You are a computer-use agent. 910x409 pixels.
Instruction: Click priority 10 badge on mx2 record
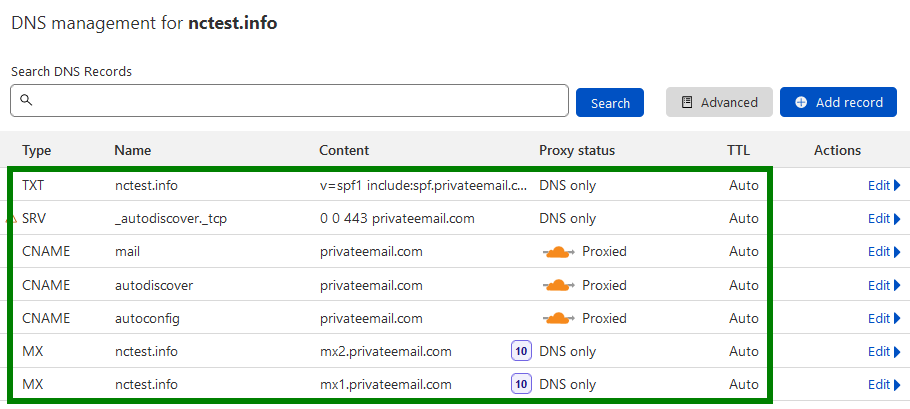(x=521, y=352)
